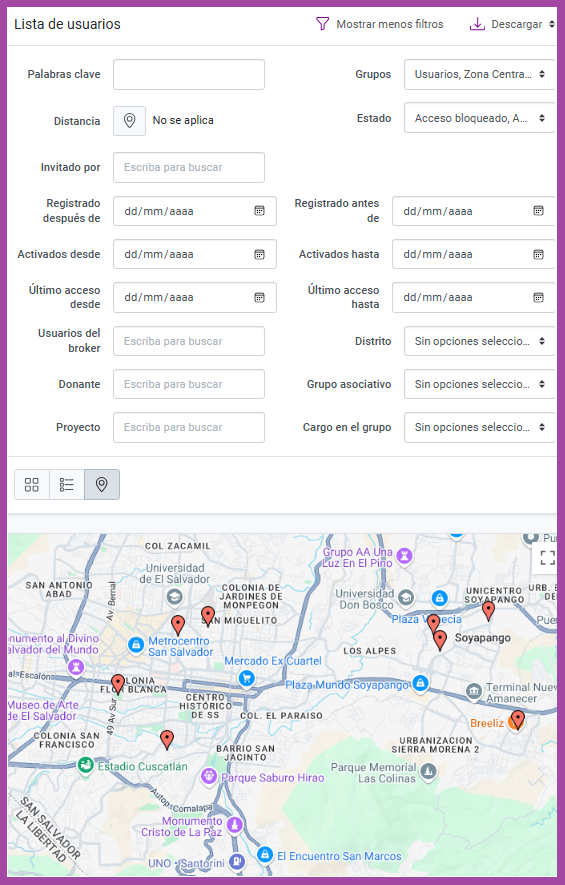
Task: Click the Distancia location pin icon
Action: 129,121
